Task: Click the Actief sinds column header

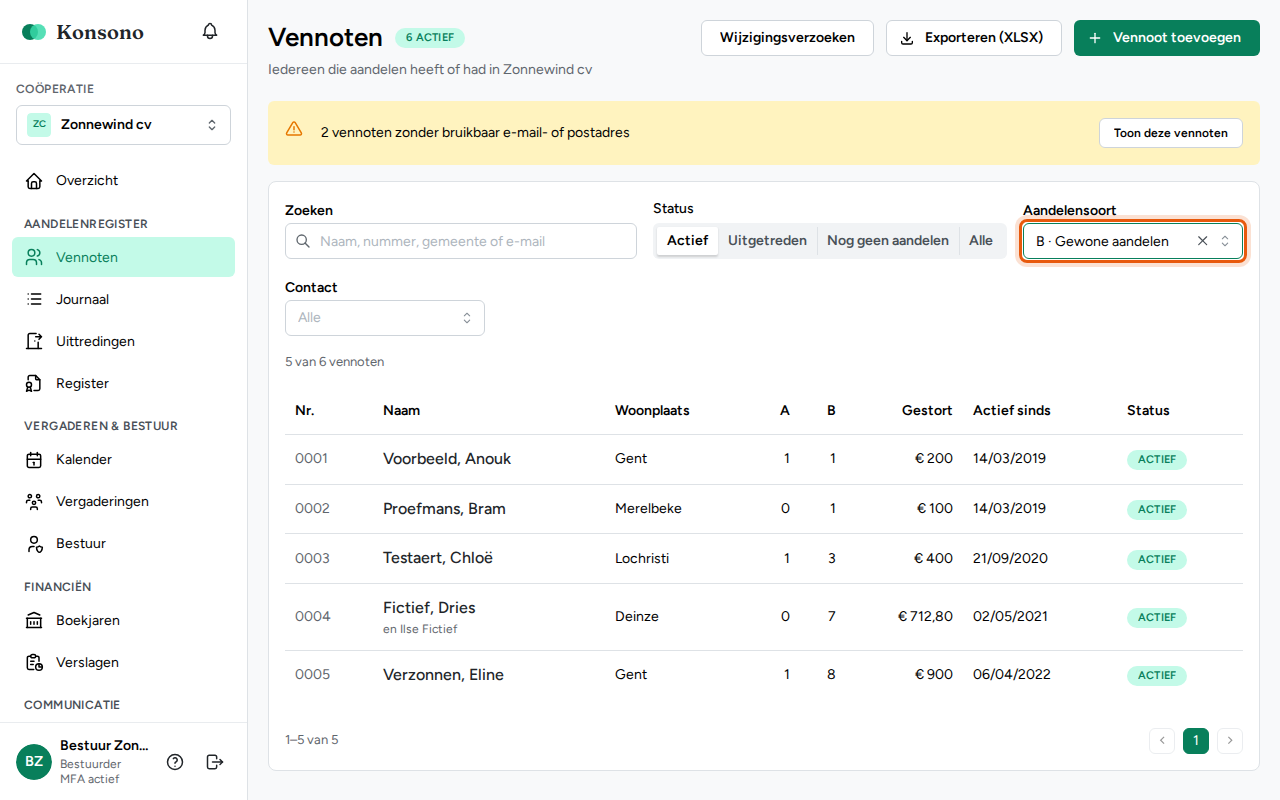Action: click(x=1012, y=411)
